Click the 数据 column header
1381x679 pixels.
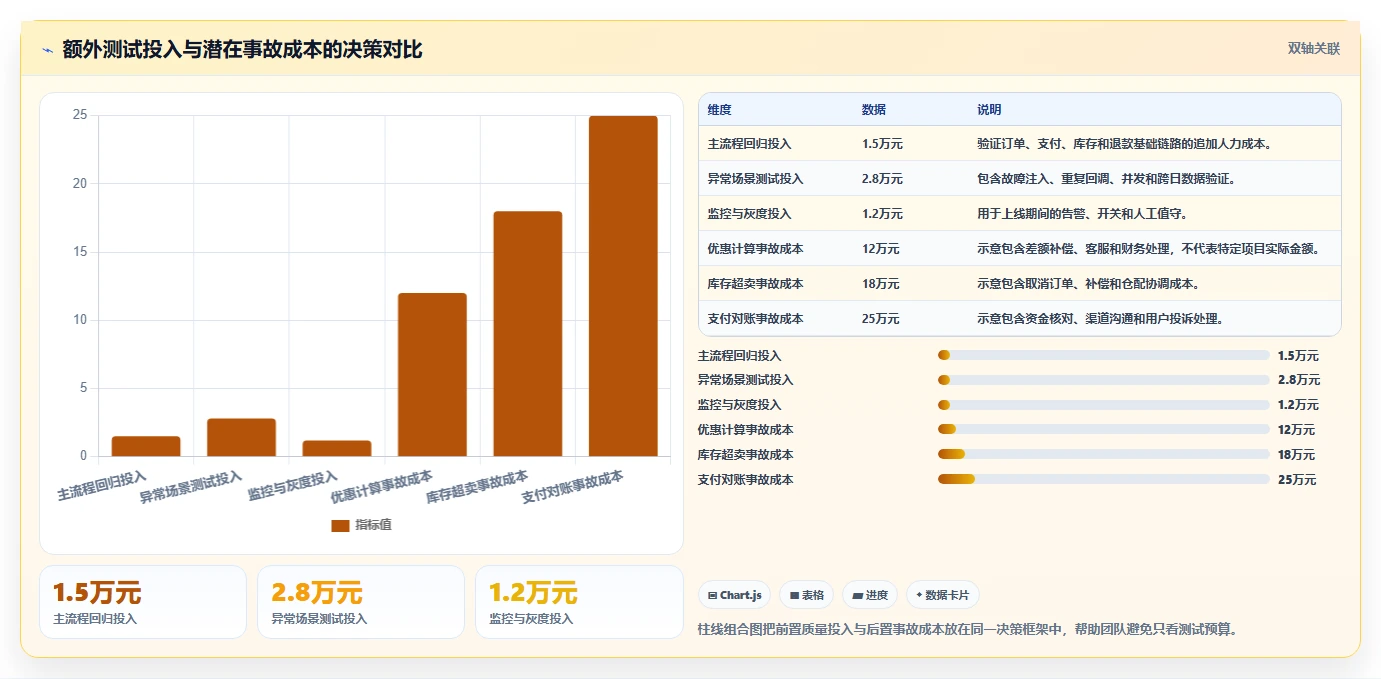point(873,110)
